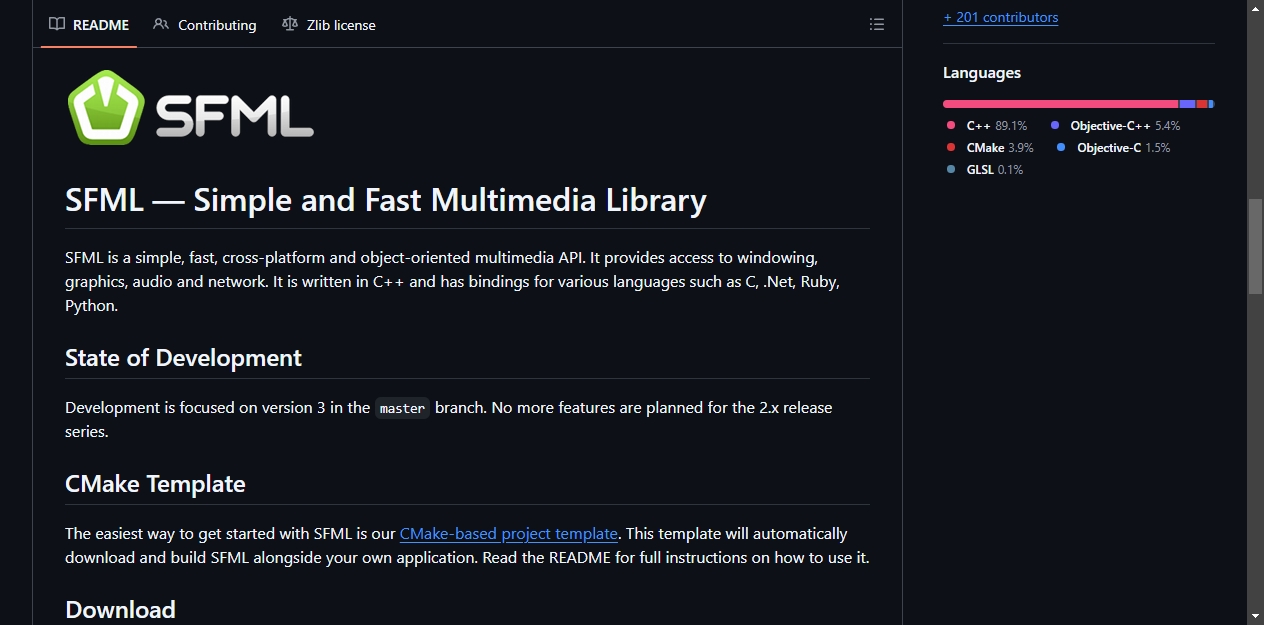Click the scrollbar down arrow
This screenshot has height=625, width=1264.
(x=1255, y=616)
